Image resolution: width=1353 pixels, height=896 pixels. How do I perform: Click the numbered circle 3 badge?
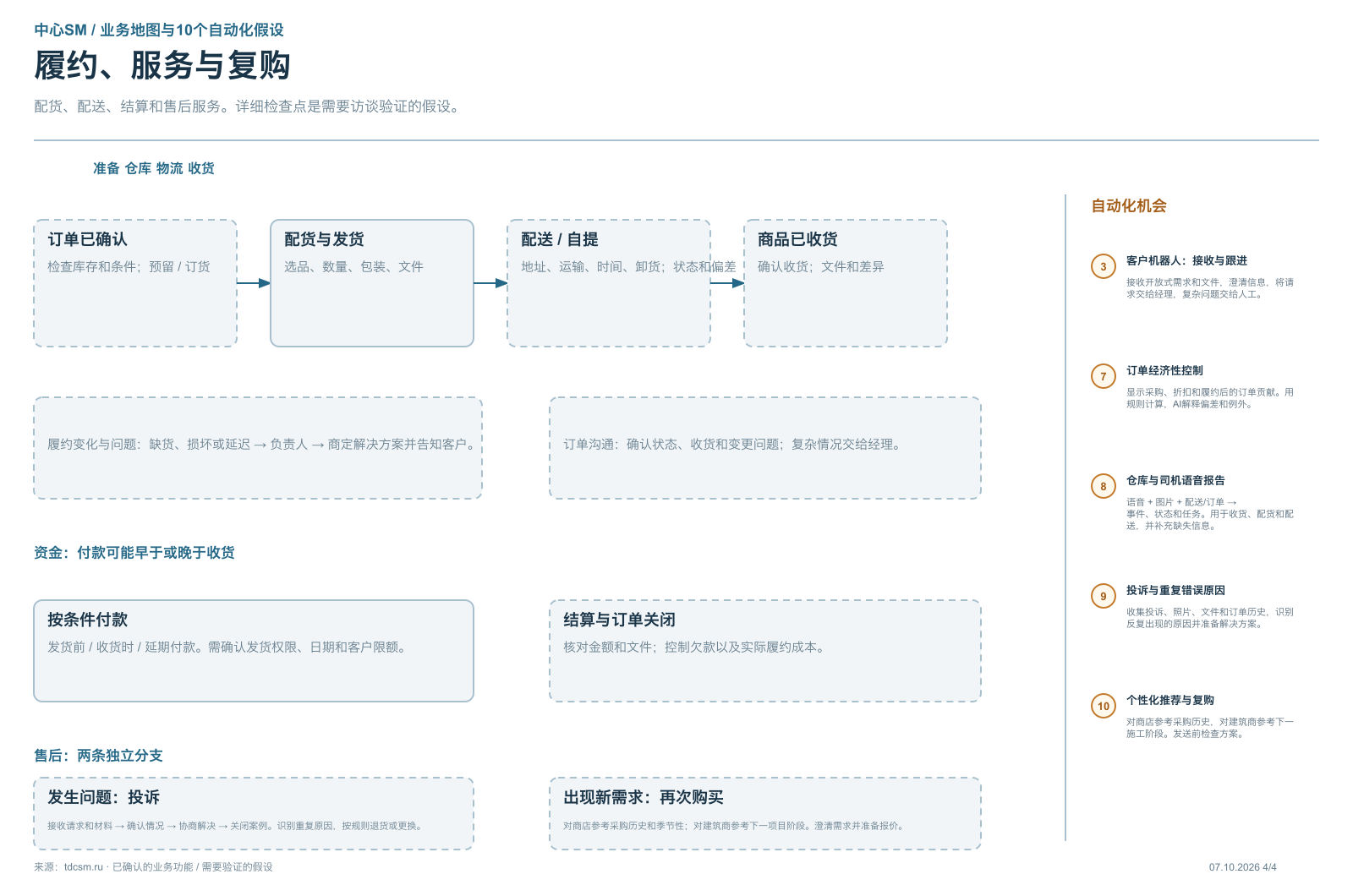1103,266
